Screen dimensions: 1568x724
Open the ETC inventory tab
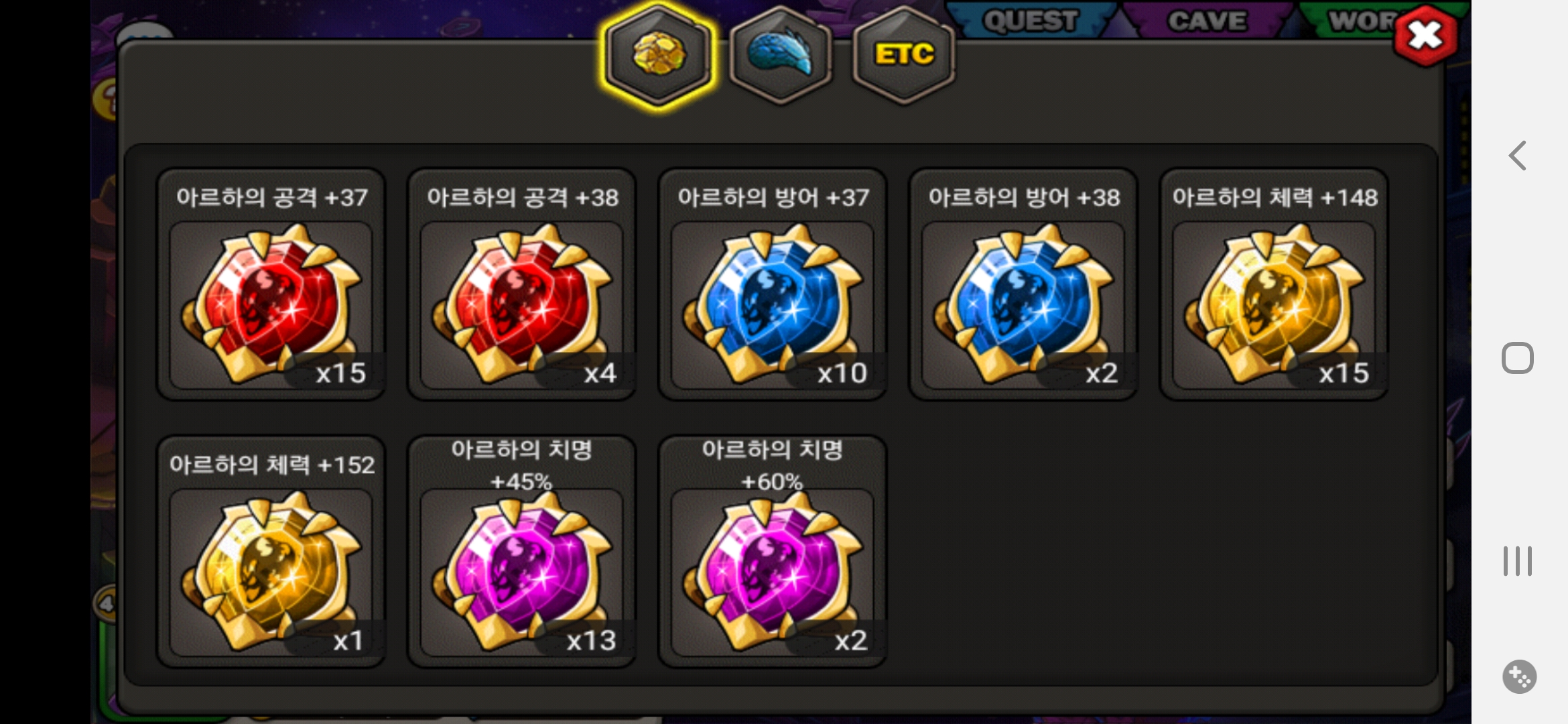pos(904,55)
